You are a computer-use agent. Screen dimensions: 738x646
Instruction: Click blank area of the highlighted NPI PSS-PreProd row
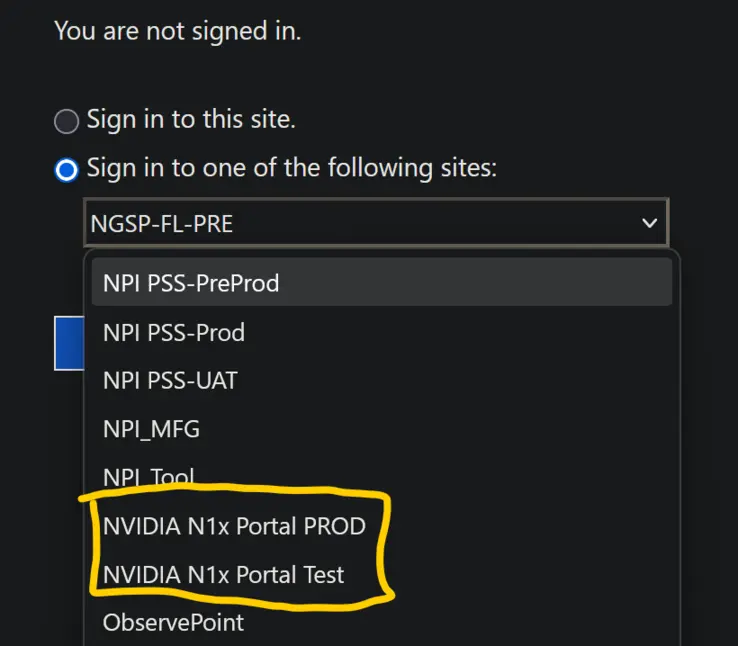point(475,283)
